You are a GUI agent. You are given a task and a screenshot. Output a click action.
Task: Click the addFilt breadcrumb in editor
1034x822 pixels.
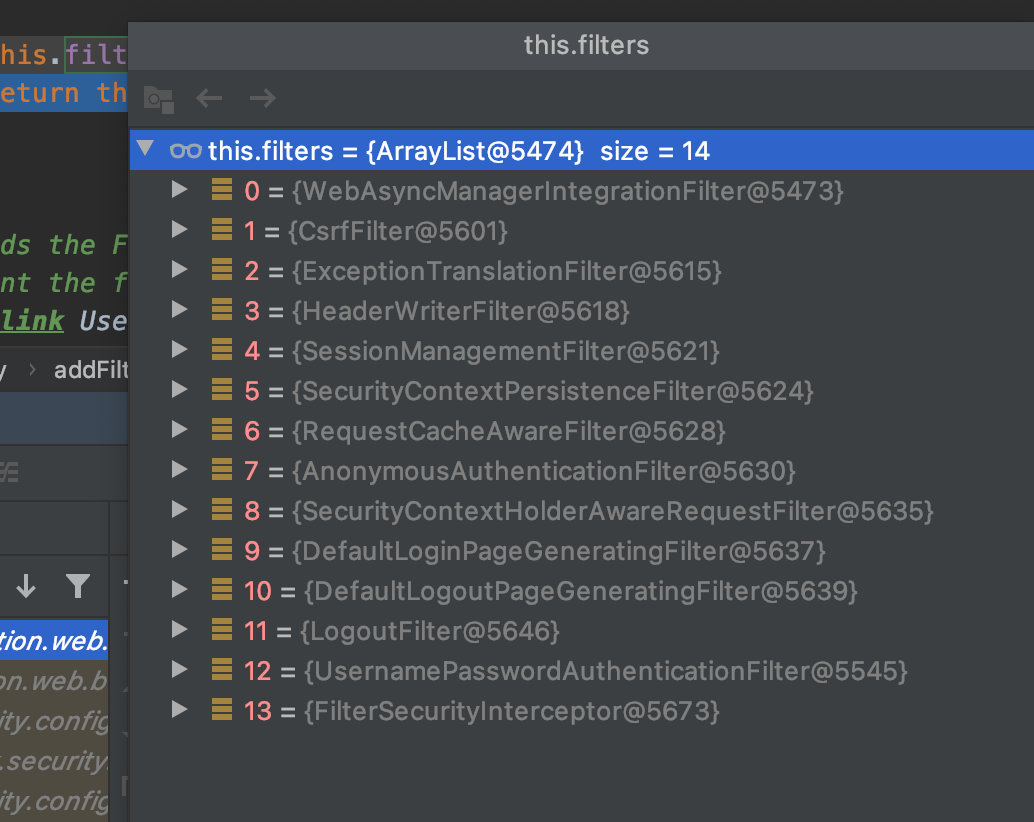point(90,370)
